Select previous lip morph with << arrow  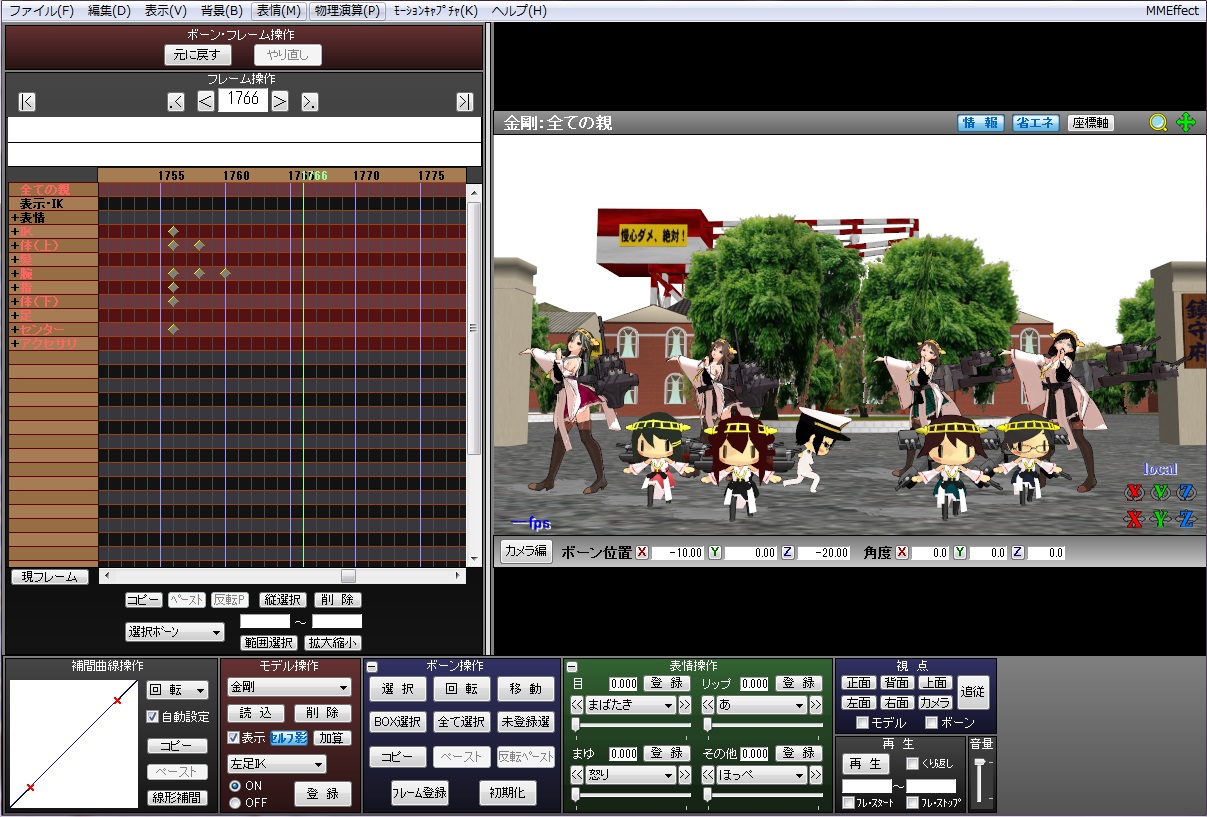coord(709,705)
